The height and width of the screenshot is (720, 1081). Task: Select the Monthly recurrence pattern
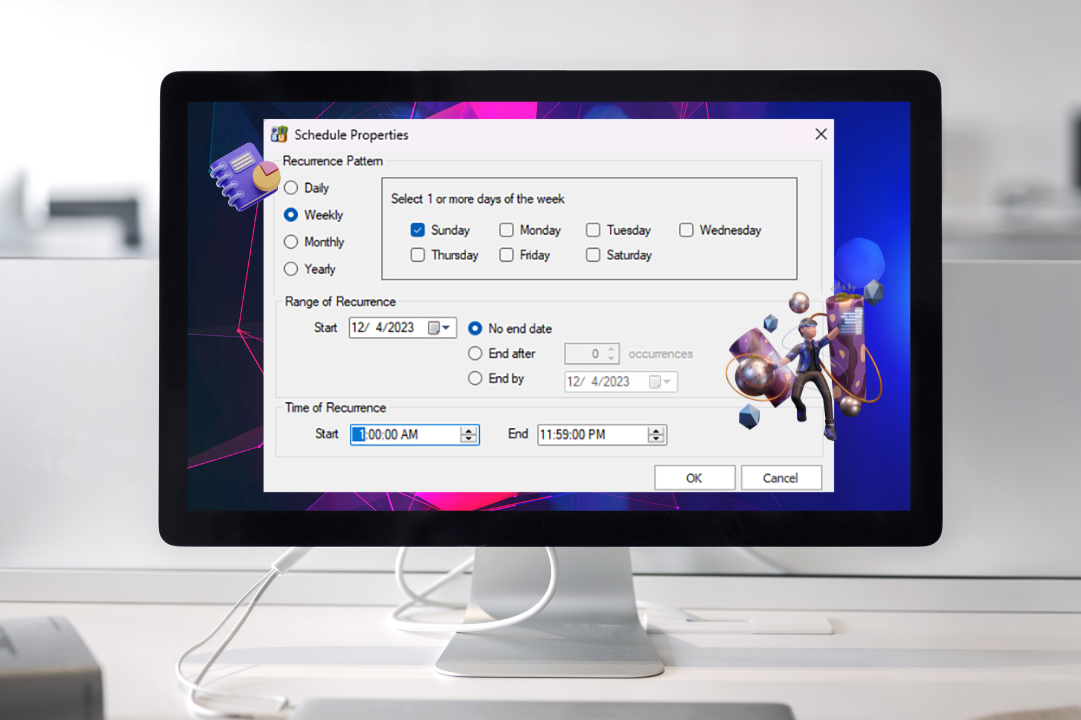[x=291, y=242]
